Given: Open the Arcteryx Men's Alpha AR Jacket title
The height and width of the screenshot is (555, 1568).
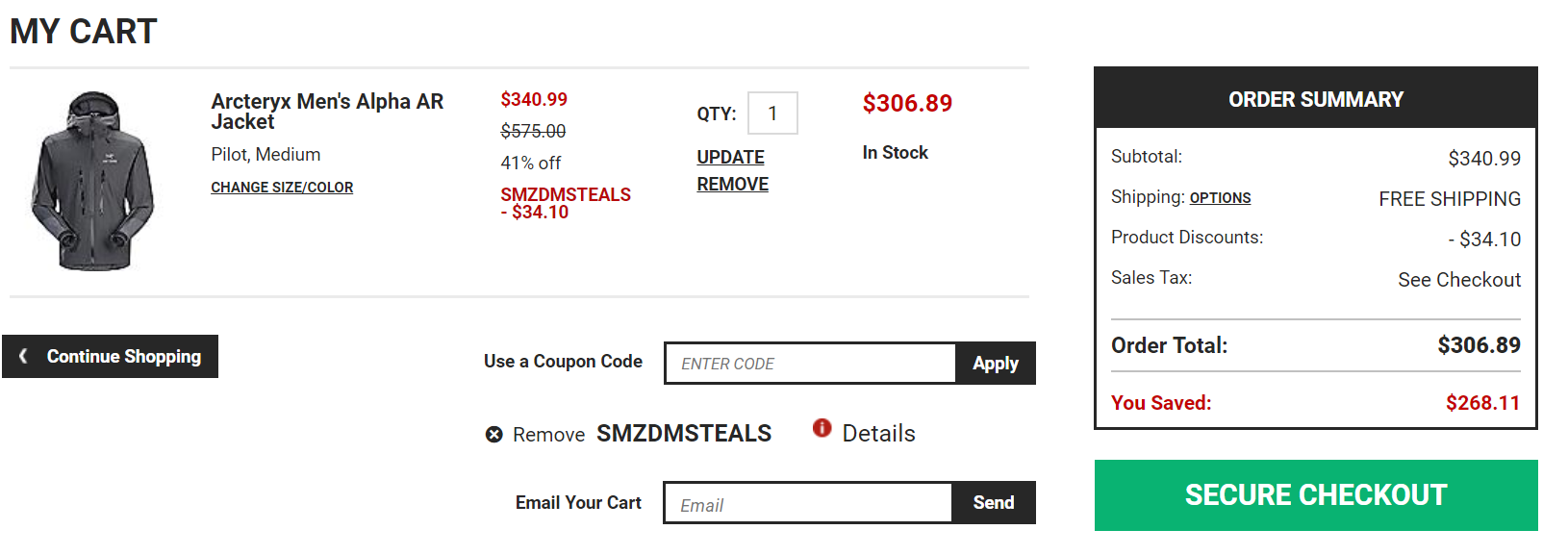Looking at the screenshot, I should (x=327, y=112).
